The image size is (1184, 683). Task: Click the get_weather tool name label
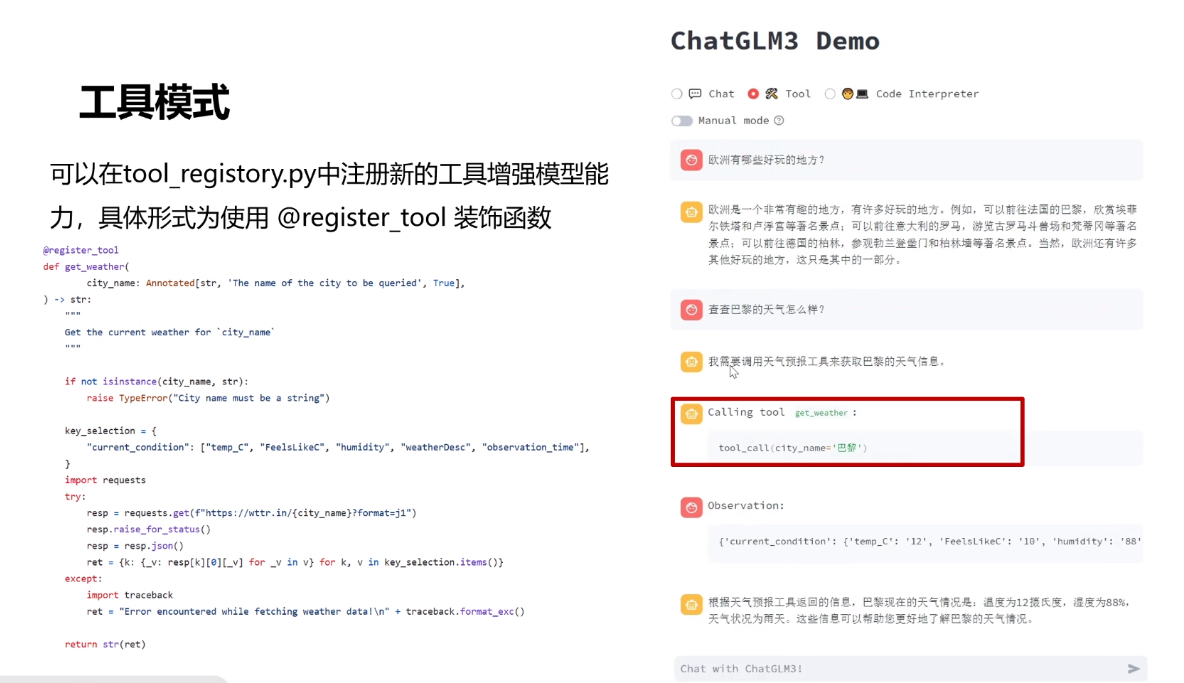click(821, 413)
